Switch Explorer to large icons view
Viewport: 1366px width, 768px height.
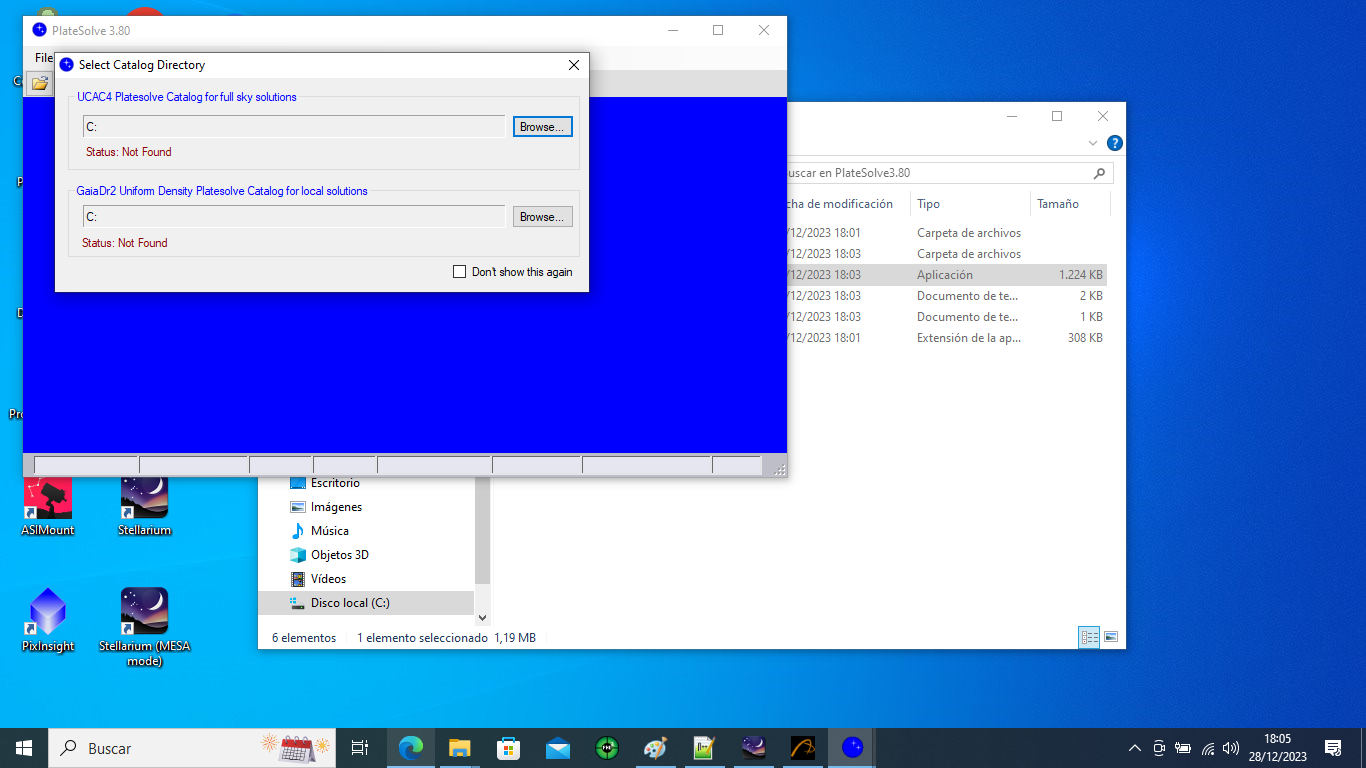1110,637
